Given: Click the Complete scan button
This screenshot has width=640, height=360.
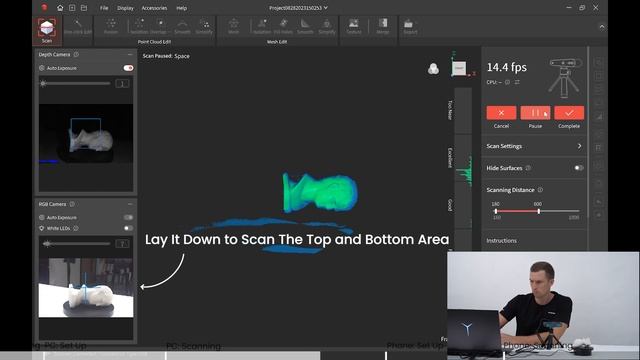Looking at the screenshot, I should (569, 113).
